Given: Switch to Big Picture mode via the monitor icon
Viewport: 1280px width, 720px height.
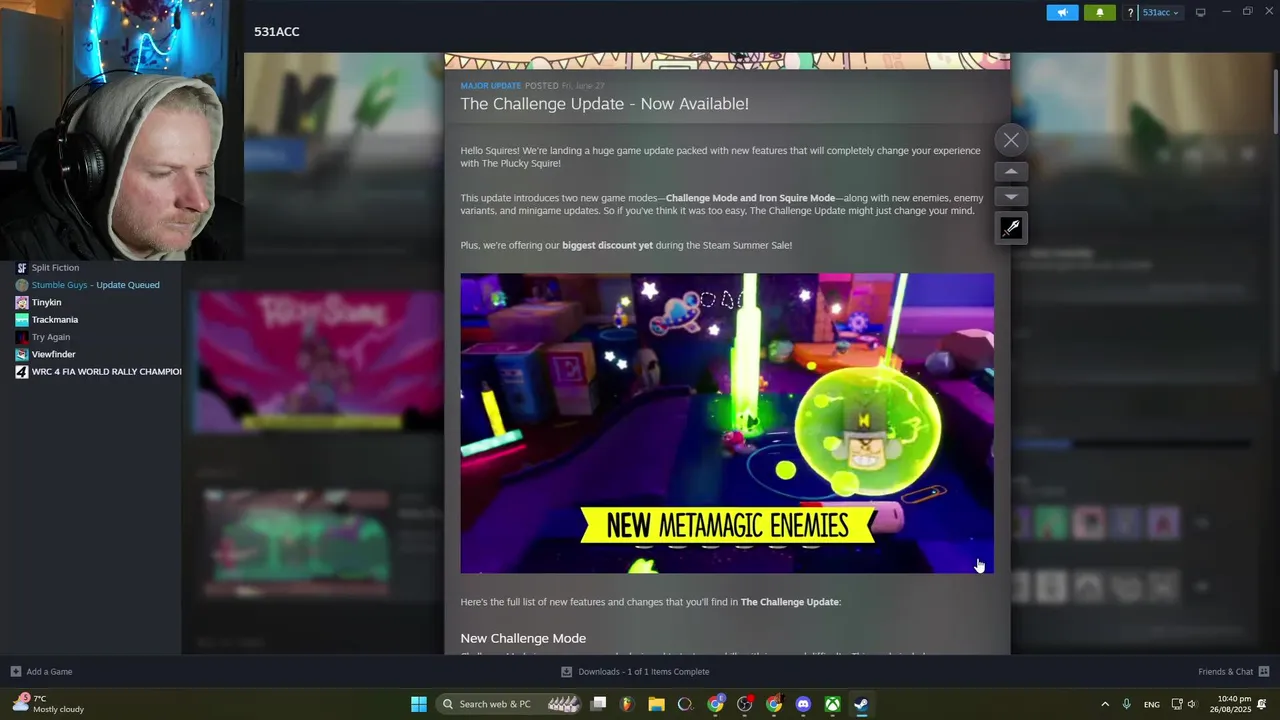Looking at the screenshot, I should coord(1200,12).
